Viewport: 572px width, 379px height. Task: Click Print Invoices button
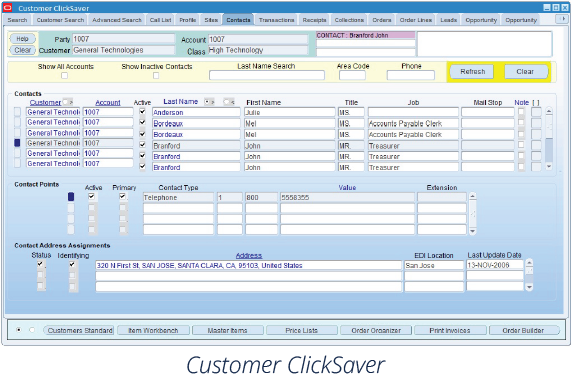tap(450, 330)
